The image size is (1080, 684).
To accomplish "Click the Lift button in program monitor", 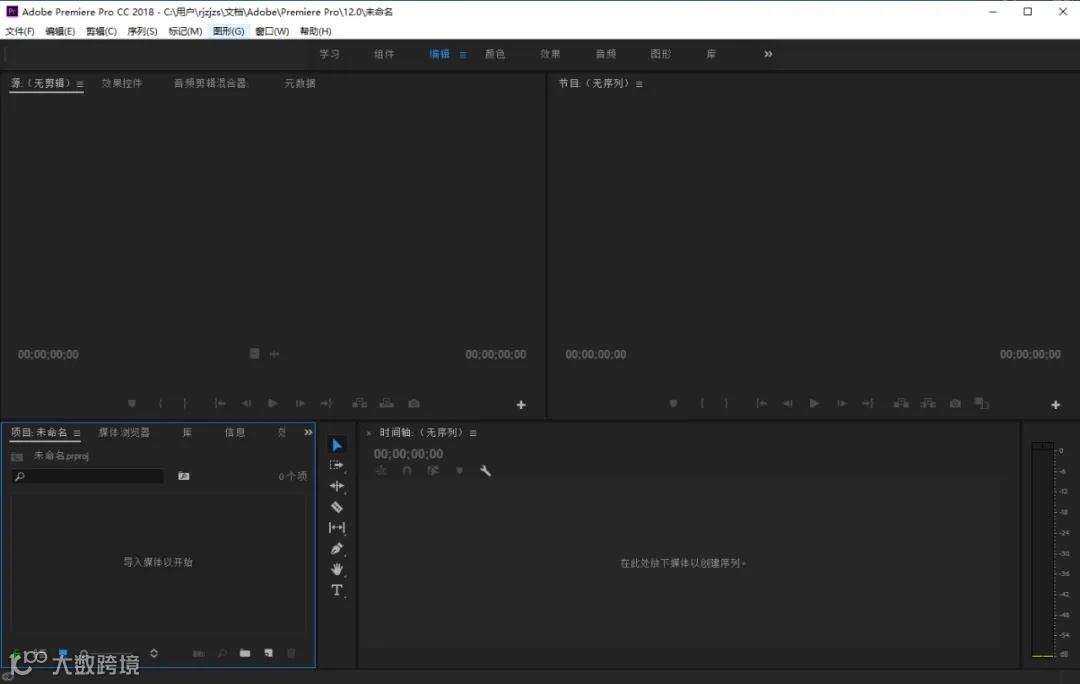I will 901,404.
